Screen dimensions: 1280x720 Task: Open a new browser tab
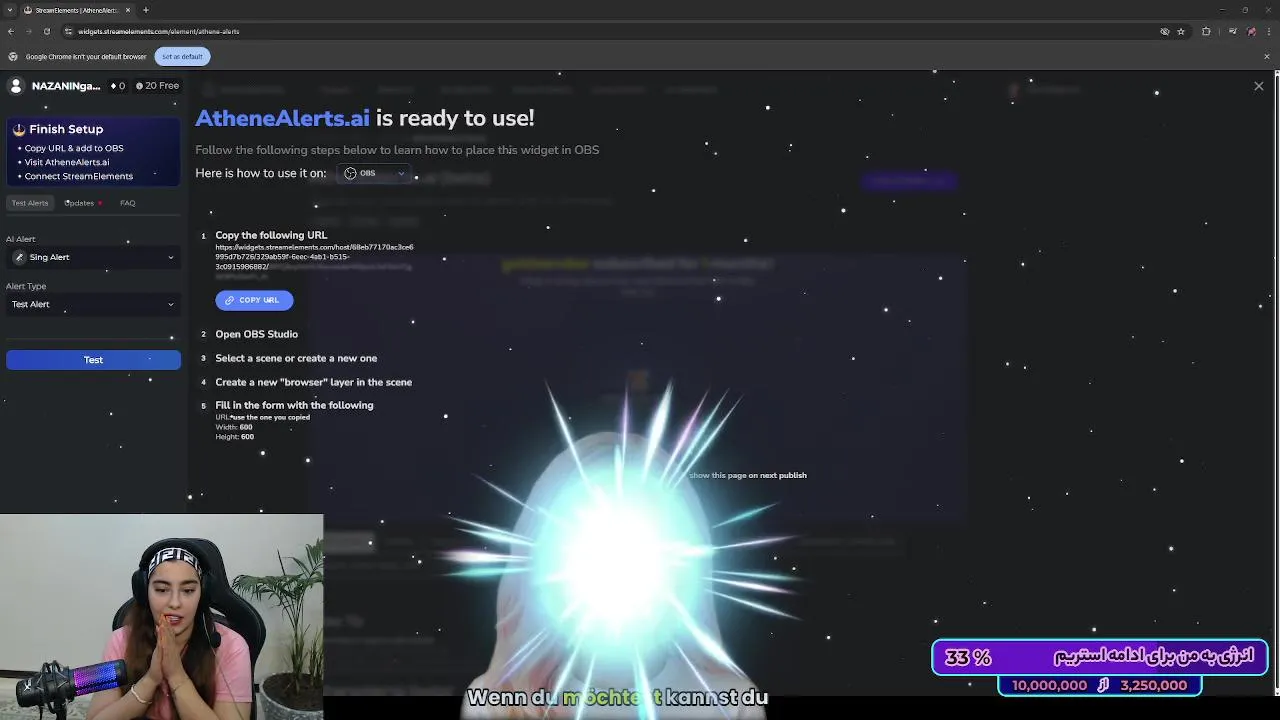(x=146, y=10)
